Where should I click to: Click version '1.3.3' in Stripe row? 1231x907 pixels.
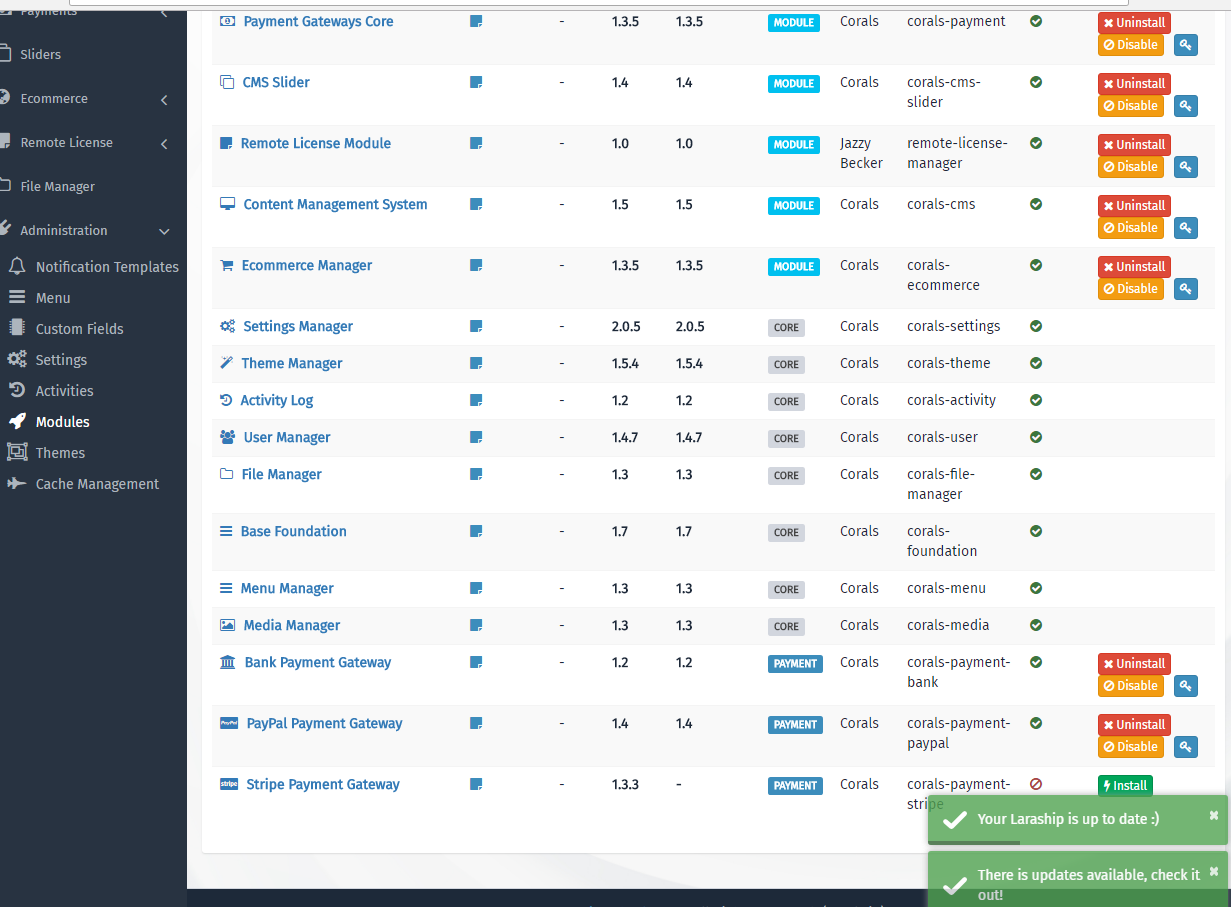coord(625,784)
